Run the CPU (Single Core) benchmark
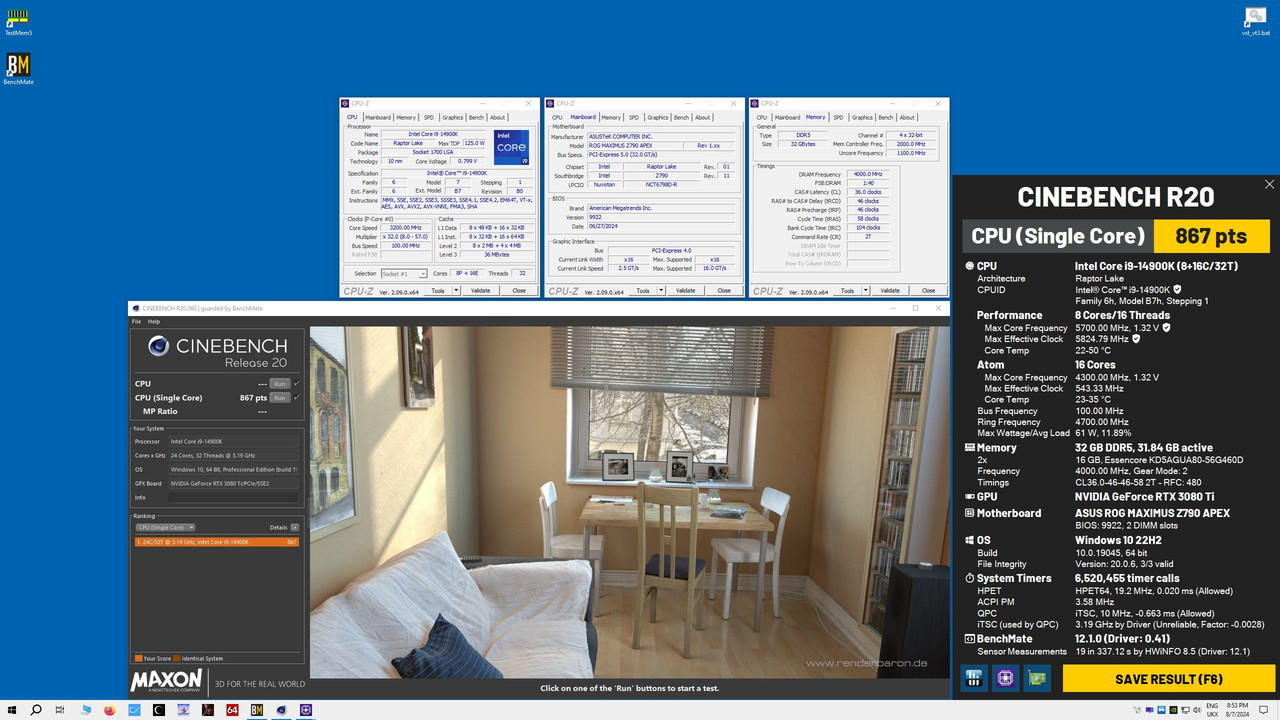The width and height of the screenshot is (1280, 720). point(280,397)
